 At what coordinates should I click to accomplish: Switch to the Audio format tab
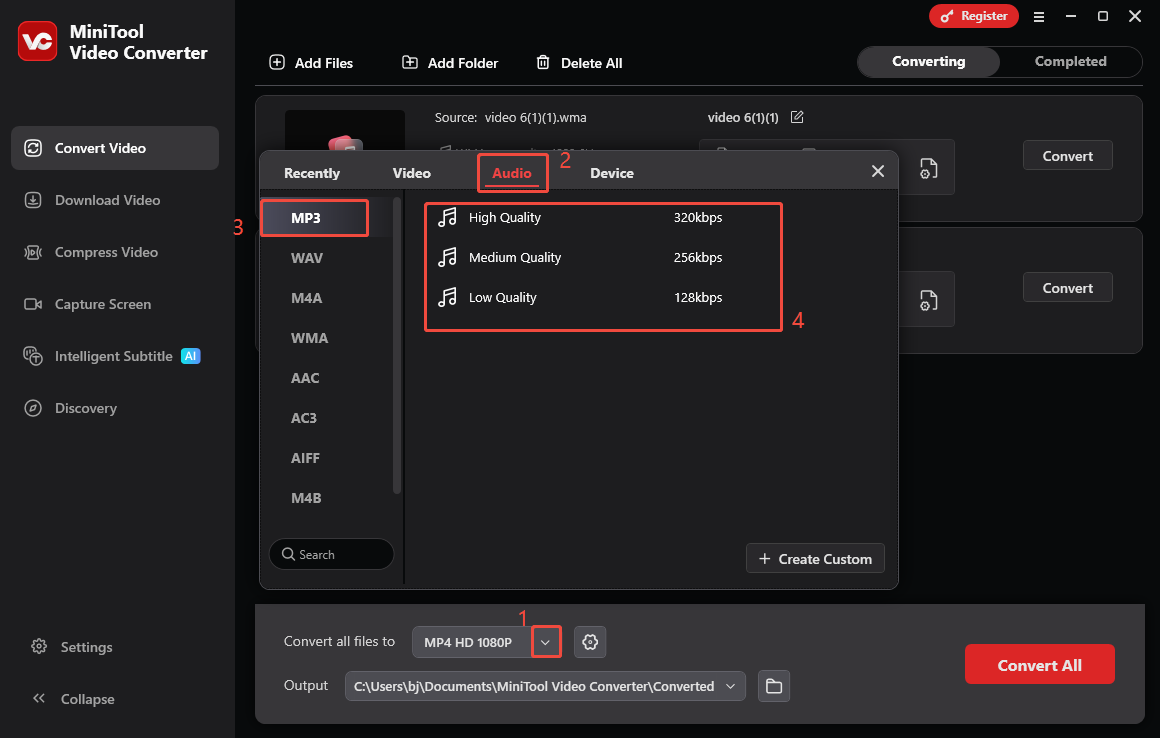(512, 172)
